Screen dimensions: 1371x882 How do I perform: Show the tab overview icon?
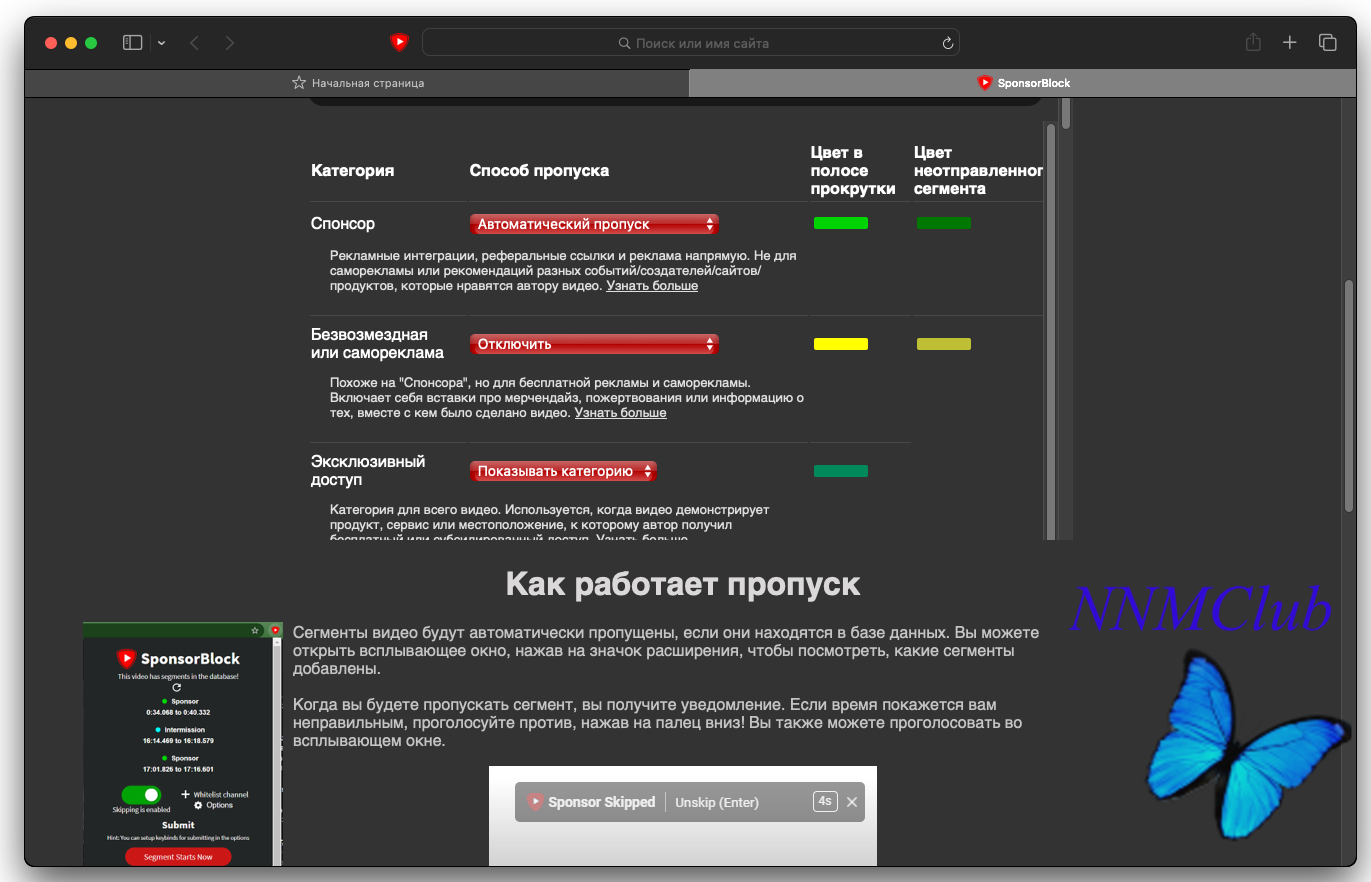coord(1328,42)
